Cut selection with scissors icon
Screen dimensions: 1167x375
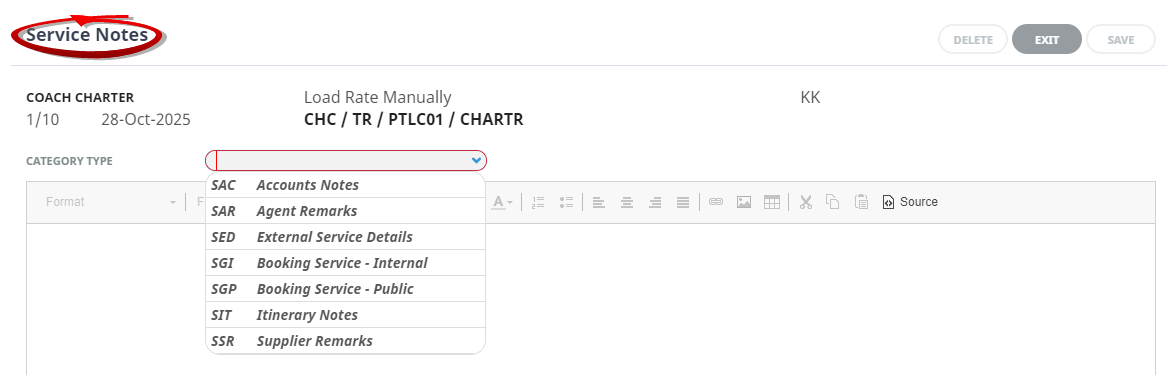[x=805, y=202]
